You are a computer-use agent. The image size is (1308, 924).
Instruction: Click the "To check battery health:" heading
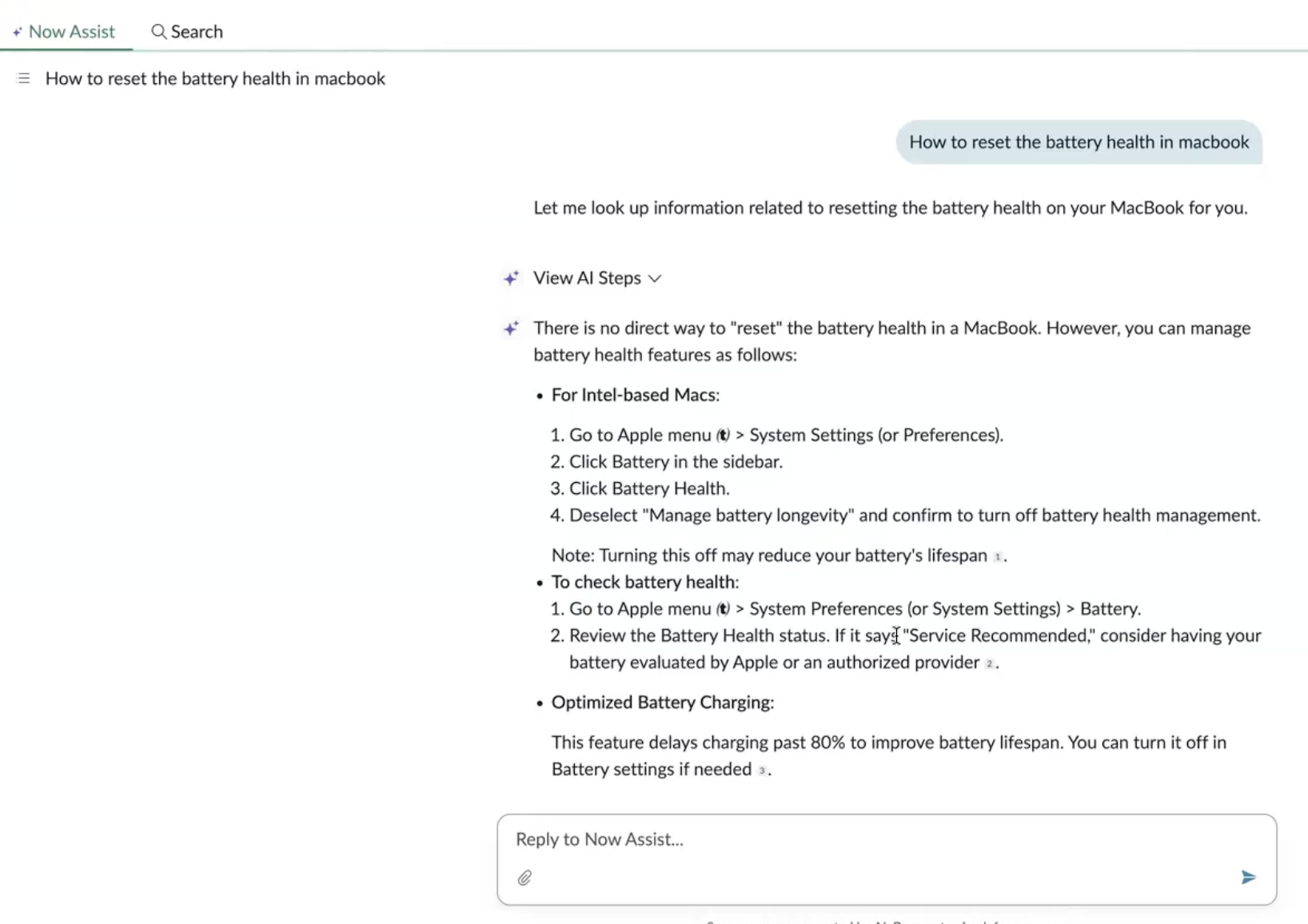click(x=645, y=582)
